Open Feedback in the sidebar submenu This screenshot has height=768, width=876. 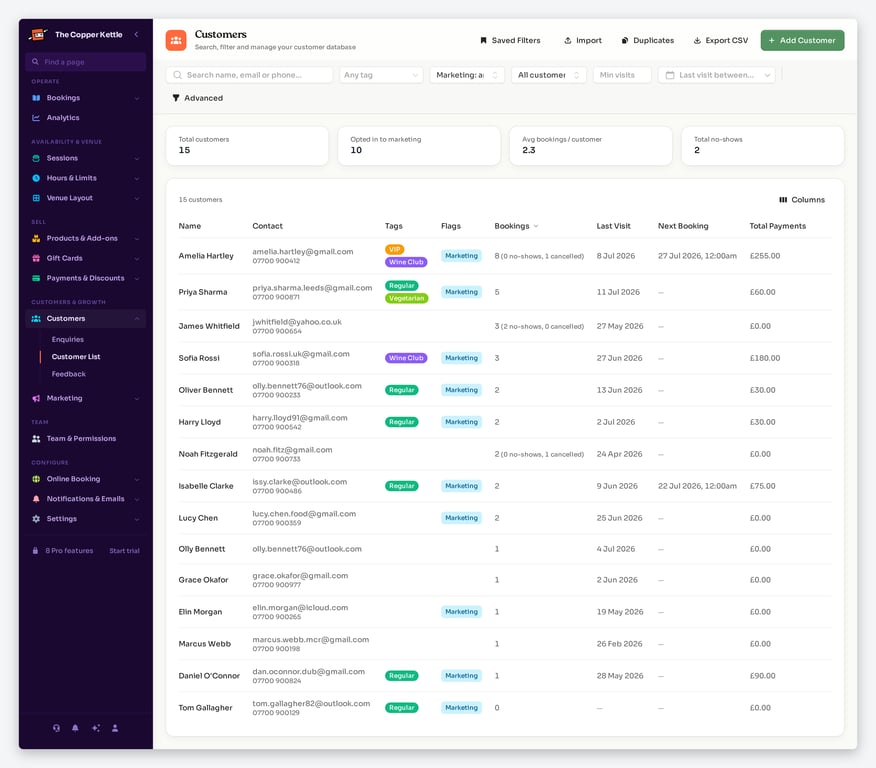click(69, 374)
